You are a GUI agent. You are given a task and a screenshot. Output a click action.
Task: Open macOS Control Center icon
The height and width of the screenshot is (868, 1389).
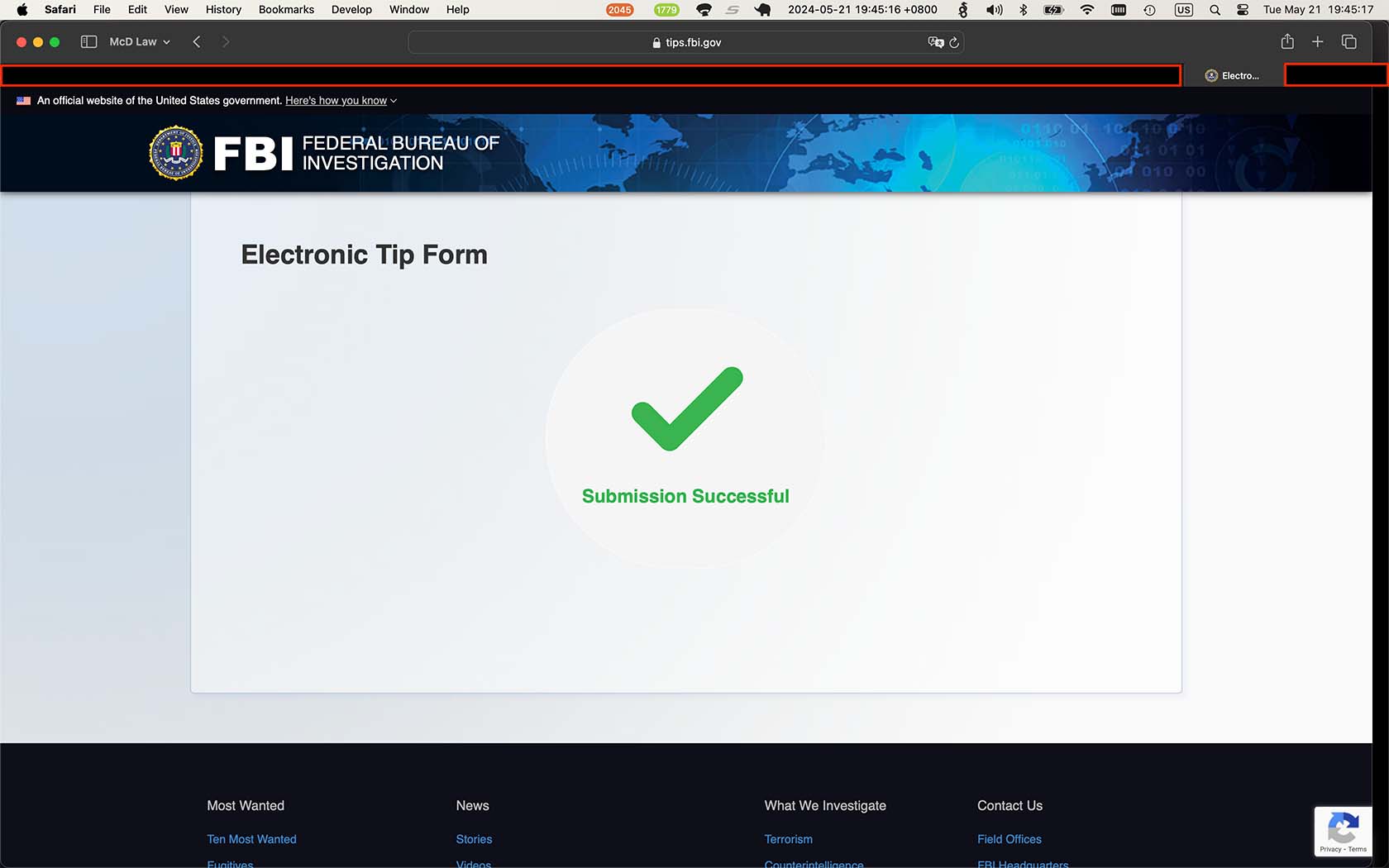(x=1242, y=10)
